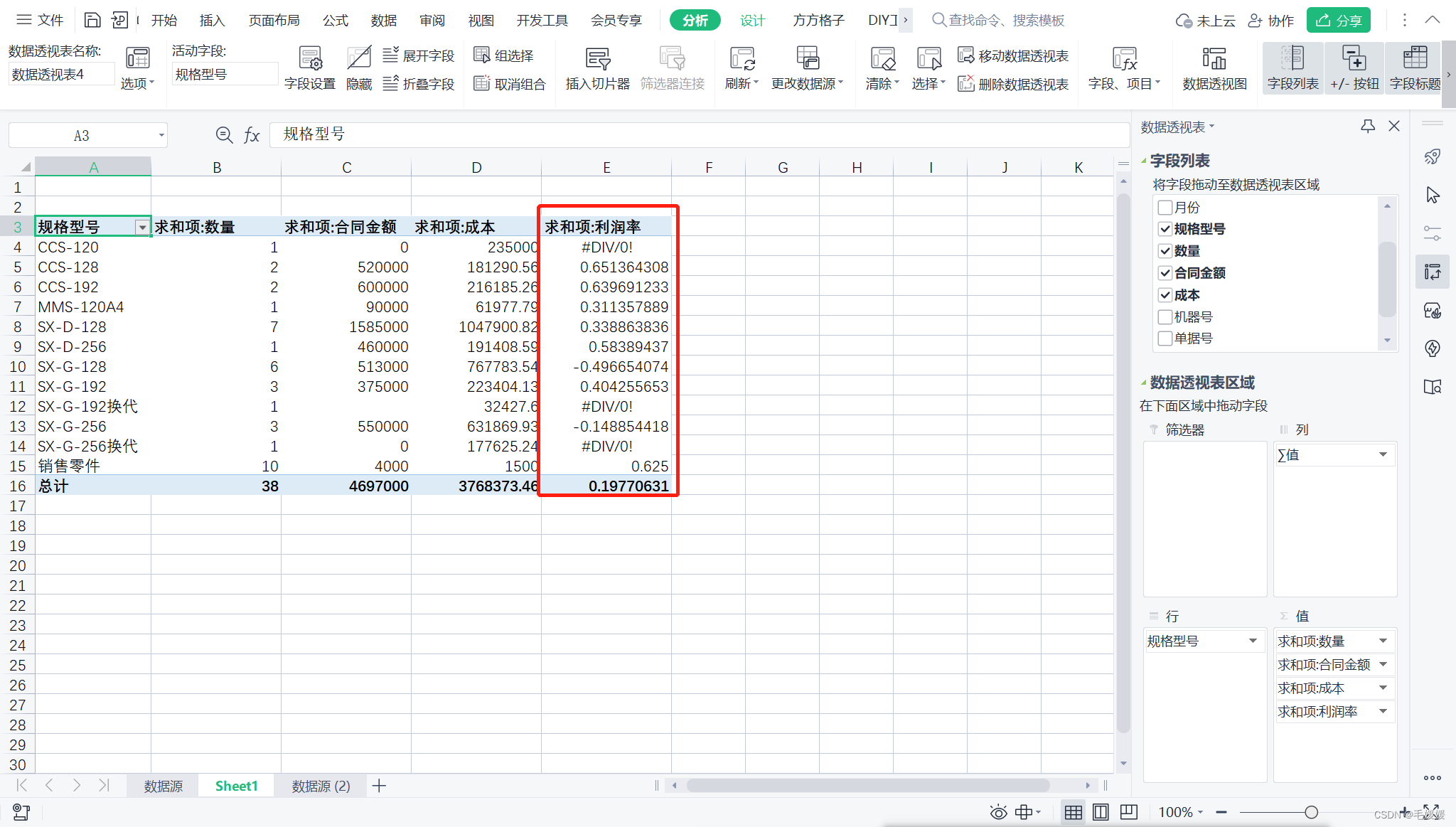Toggle the +/- buttons (+/- 按钮)

click(x=1354, y=69)
